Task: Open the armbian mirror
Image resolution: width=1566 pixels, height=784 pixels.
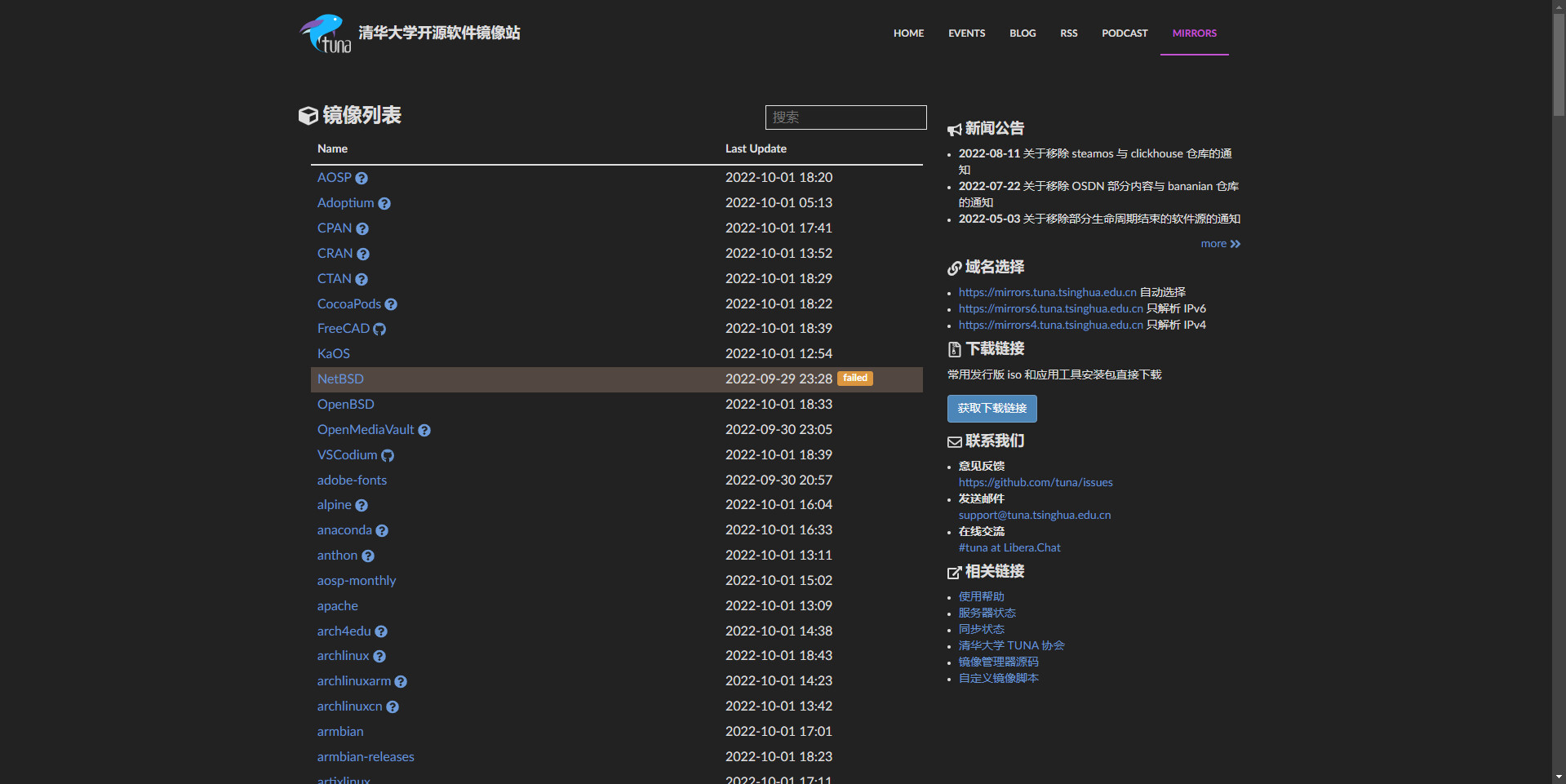Action: point(340,732)
